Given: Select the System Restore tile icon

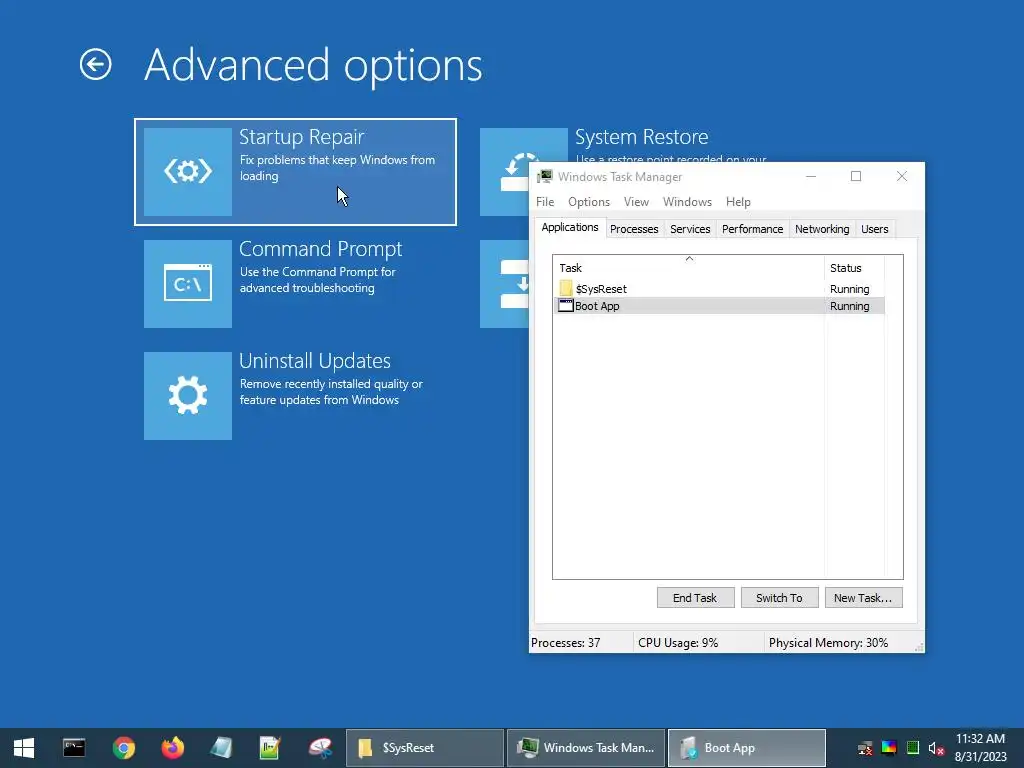Looking at the screenshot, I should click(x=505, y=172).
